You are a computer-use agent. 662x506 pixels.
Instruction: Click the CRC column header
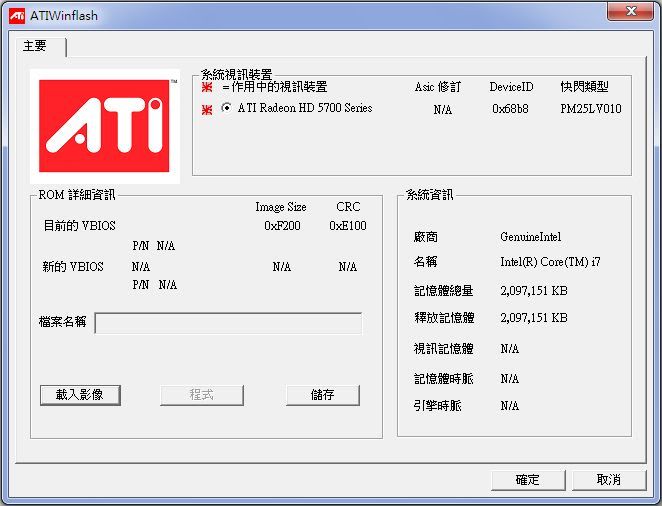tap(348, 207)
